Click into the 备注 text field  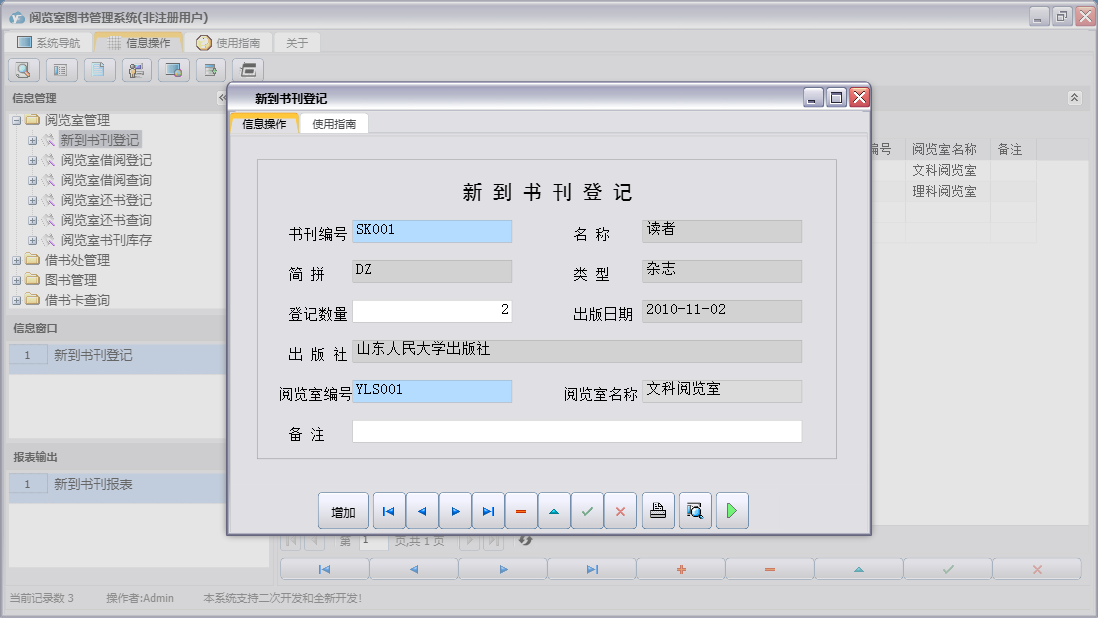577,431
